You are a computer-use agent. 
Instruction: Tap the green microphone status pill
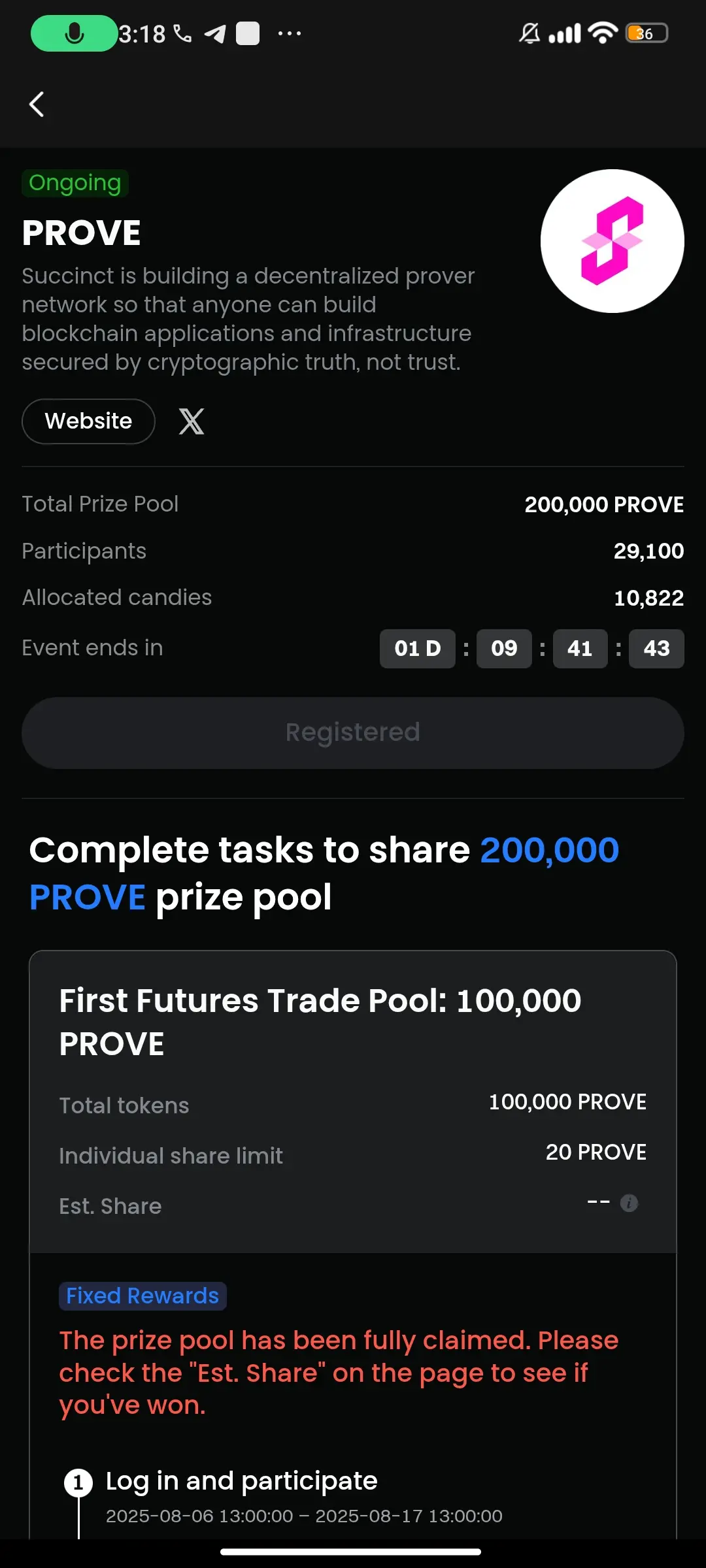coord(74,33)
